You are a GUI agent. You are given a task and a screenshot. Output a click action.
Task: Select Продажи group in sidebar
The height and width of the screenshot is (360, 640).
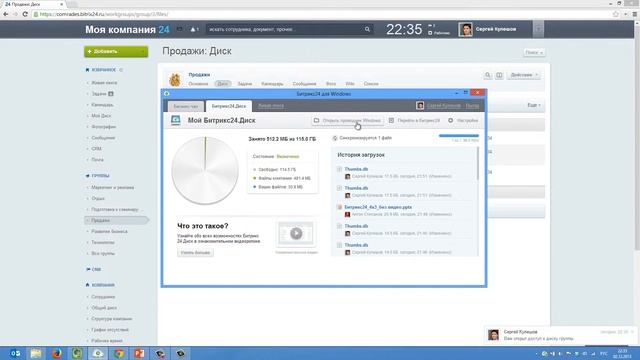coord(116,220)
